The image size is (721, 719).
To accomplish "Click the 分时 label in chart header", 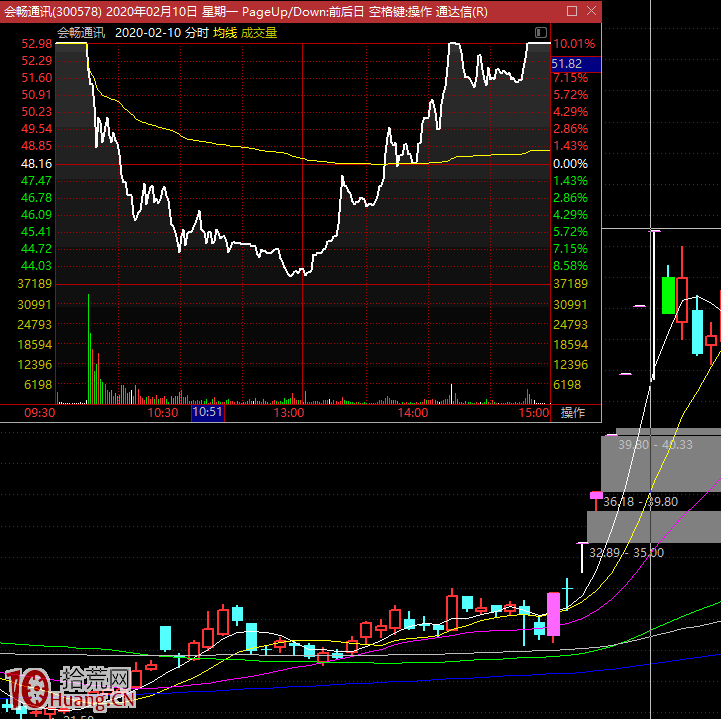I will 197,33.
